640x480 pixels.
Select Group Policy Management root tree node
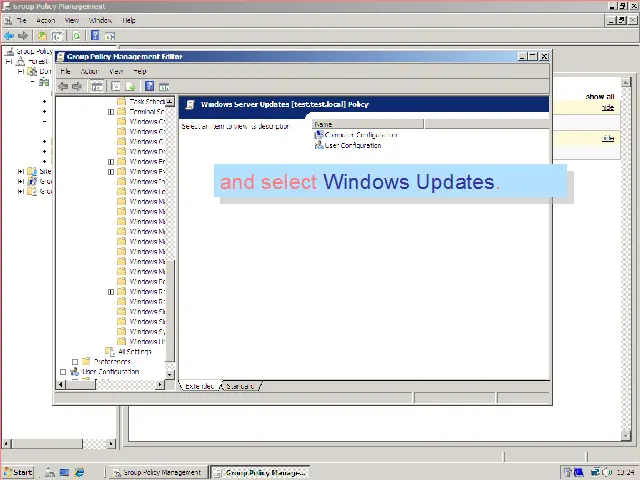pos(29,51)
